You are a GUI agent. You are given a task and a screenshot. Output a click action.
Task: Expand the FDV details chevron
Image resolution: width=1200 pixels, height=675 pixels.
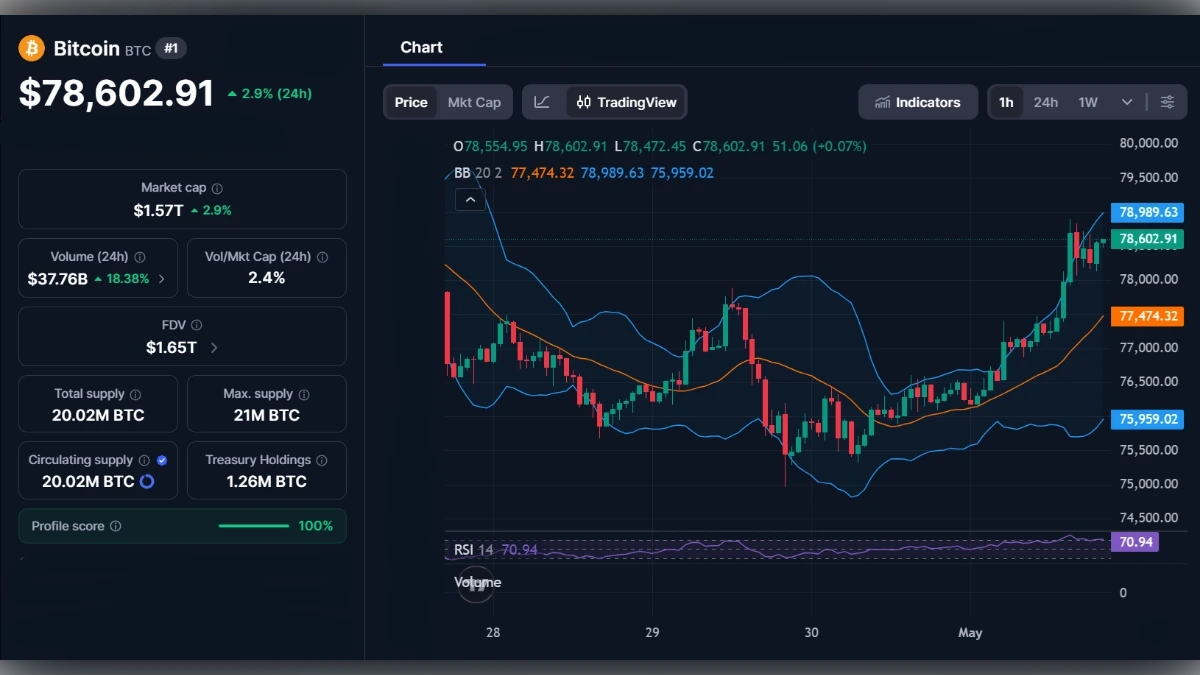click(x=214, y=348)
